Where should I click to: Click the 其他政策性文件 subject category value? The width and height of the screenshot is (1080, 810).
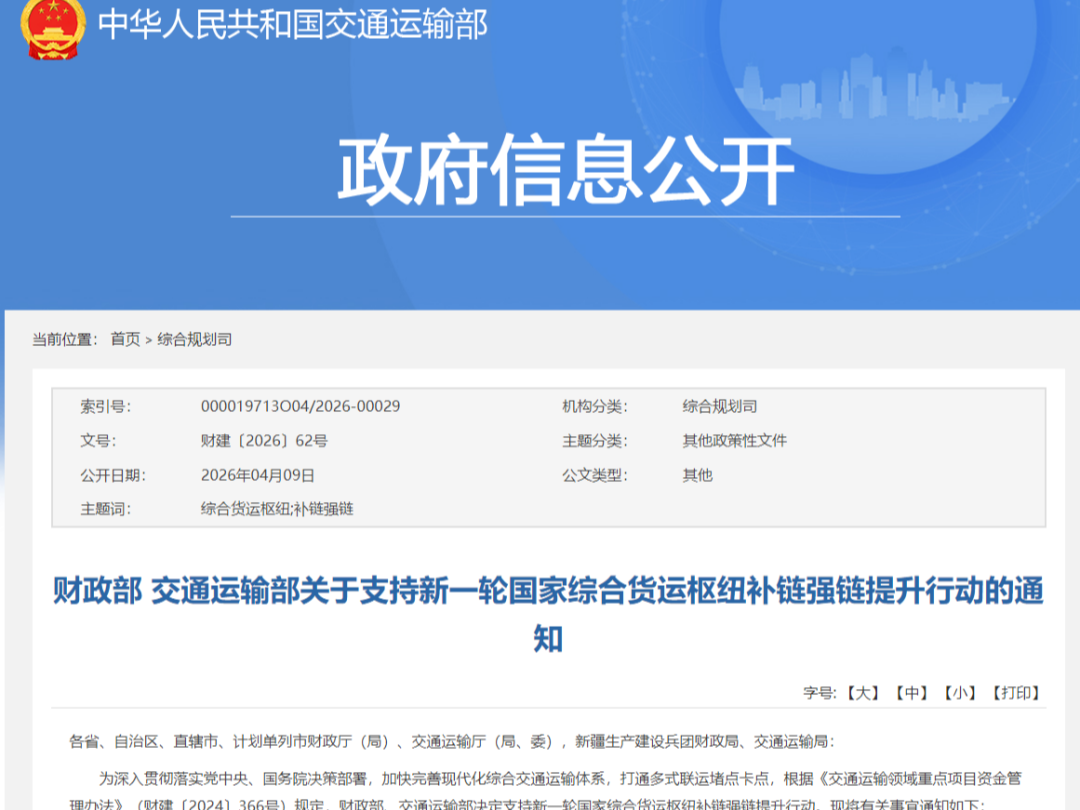pos(735,441)
